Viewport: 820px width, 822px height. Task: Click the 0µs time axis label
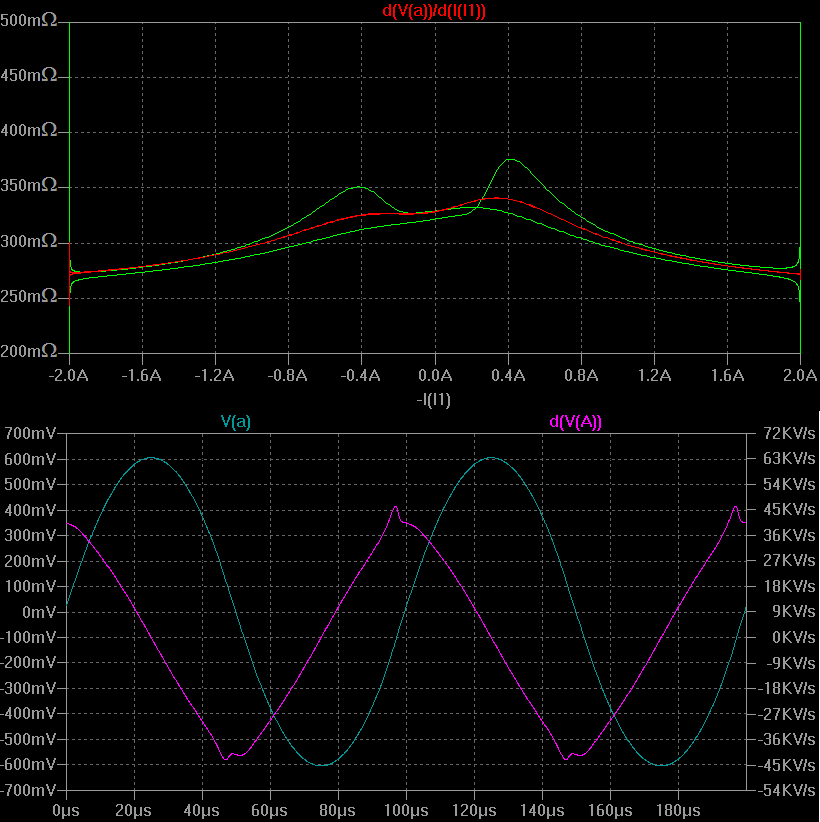66,811
